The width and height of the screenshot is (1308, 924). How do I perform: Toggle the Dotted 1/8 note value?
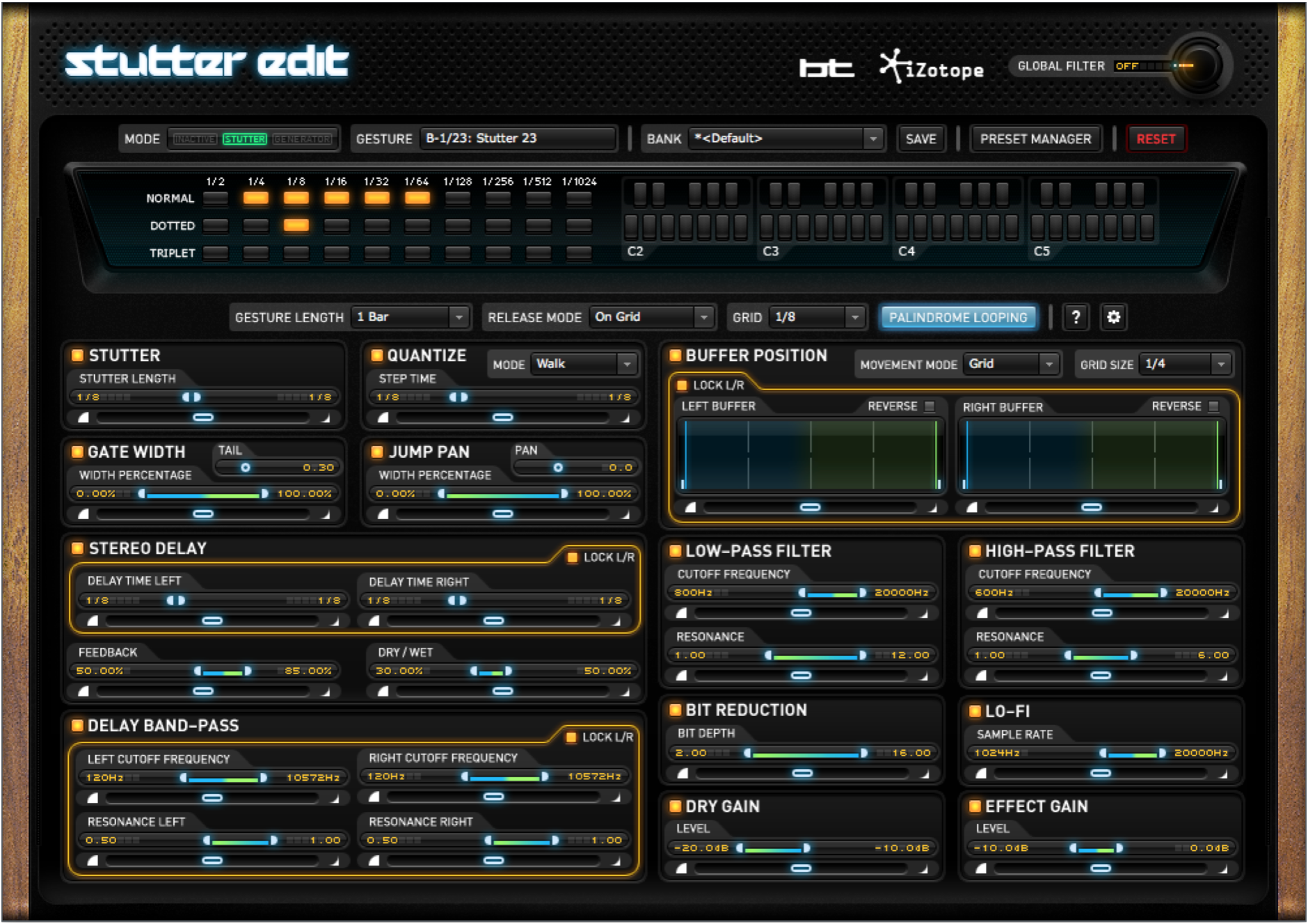296,225
